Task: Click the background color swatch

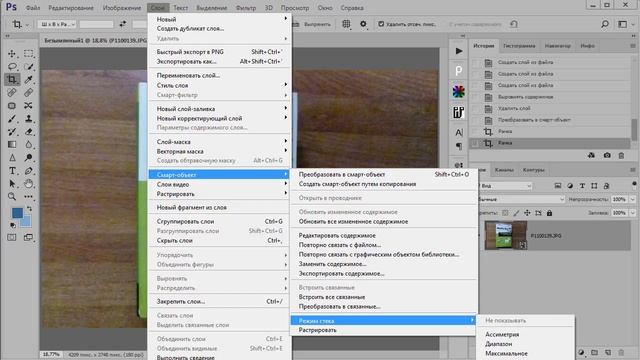Action: click(27, 222)
